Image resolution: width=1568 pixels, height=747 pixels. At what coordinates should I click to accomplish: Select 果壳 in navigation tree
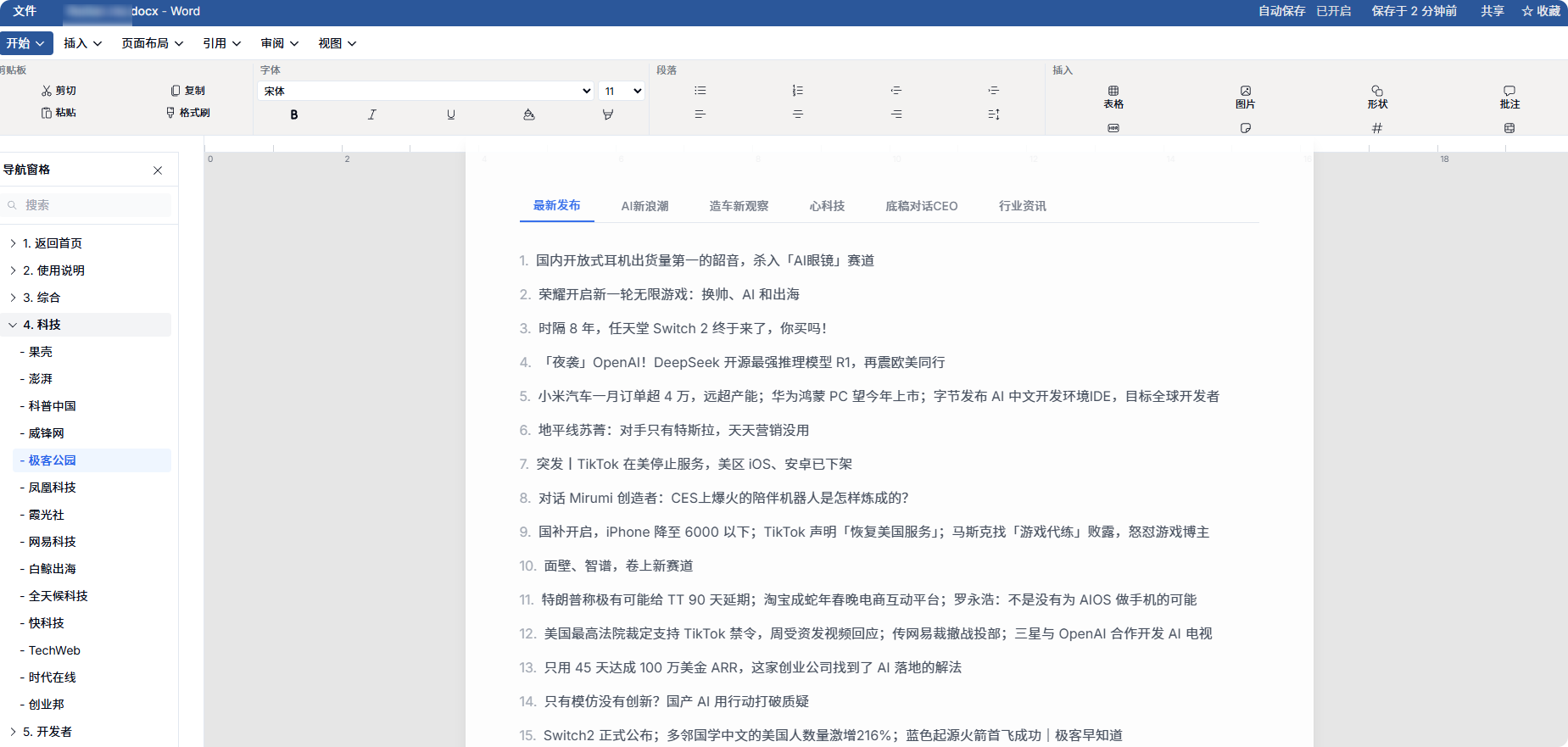pos(40,352)
